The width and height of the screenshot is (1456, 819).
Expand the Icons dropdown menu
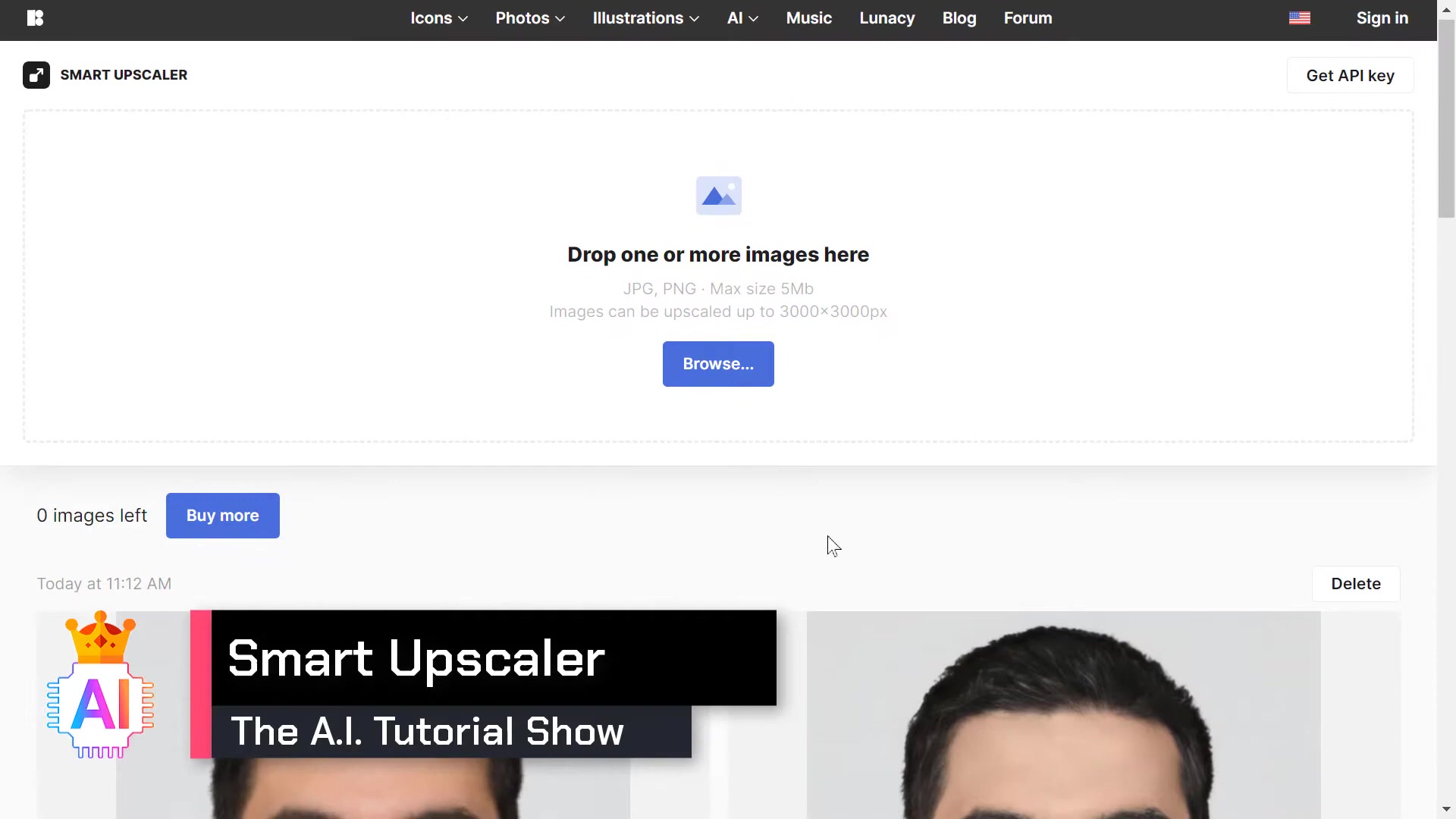click(x=439, y=18)
